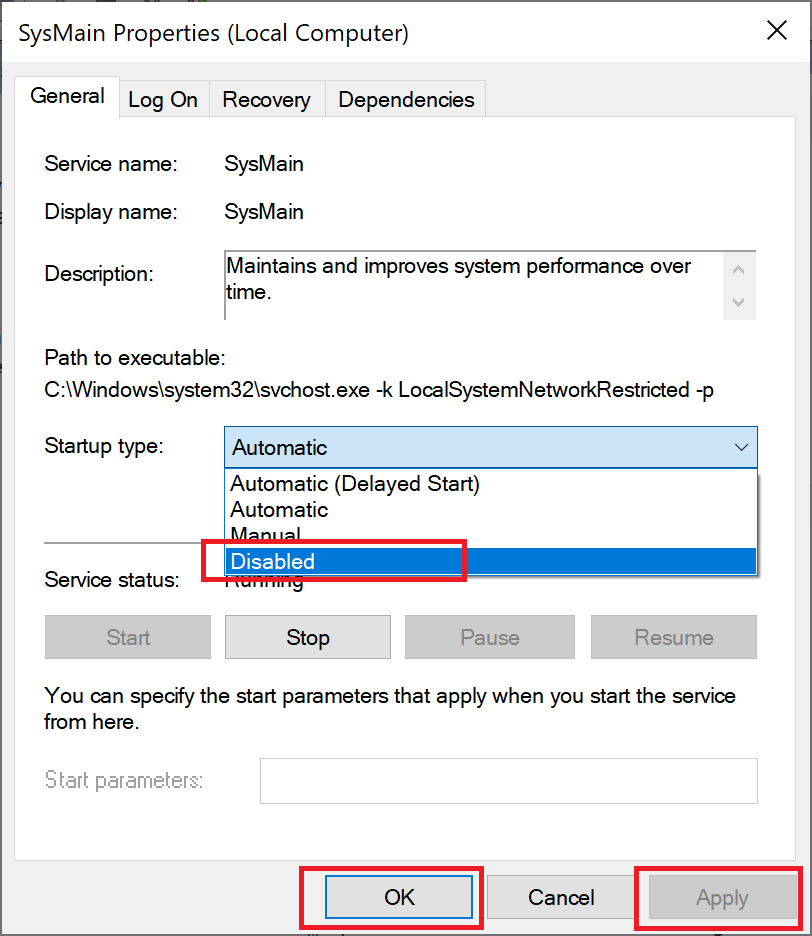Screen dimensions: 812x936
Task: Click the description scroll-down arrow
Action: pos(739,303)
